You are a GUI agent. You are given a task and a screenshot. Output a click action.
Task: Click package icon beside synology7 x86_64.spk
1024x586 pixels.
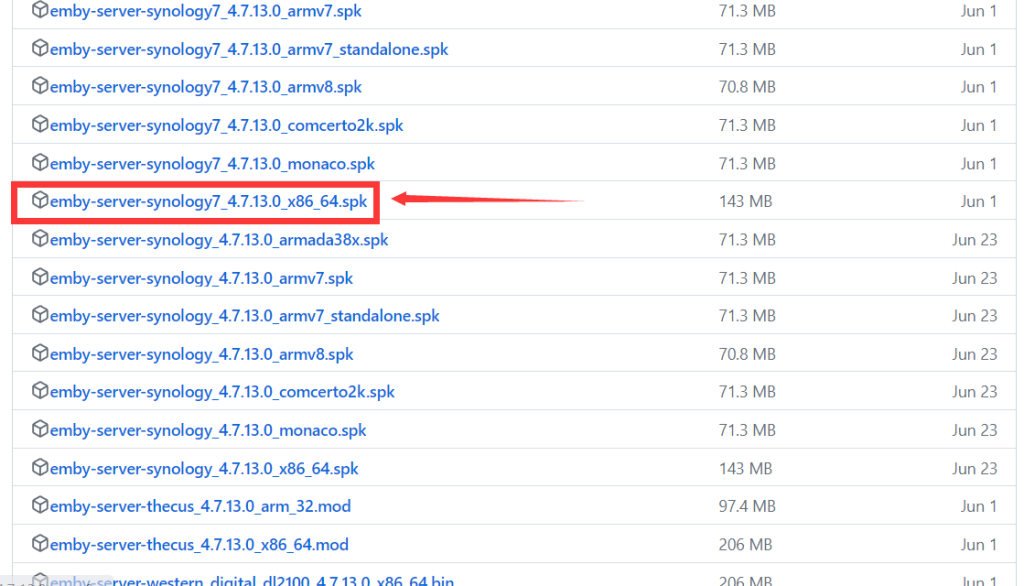coord(40,200)
